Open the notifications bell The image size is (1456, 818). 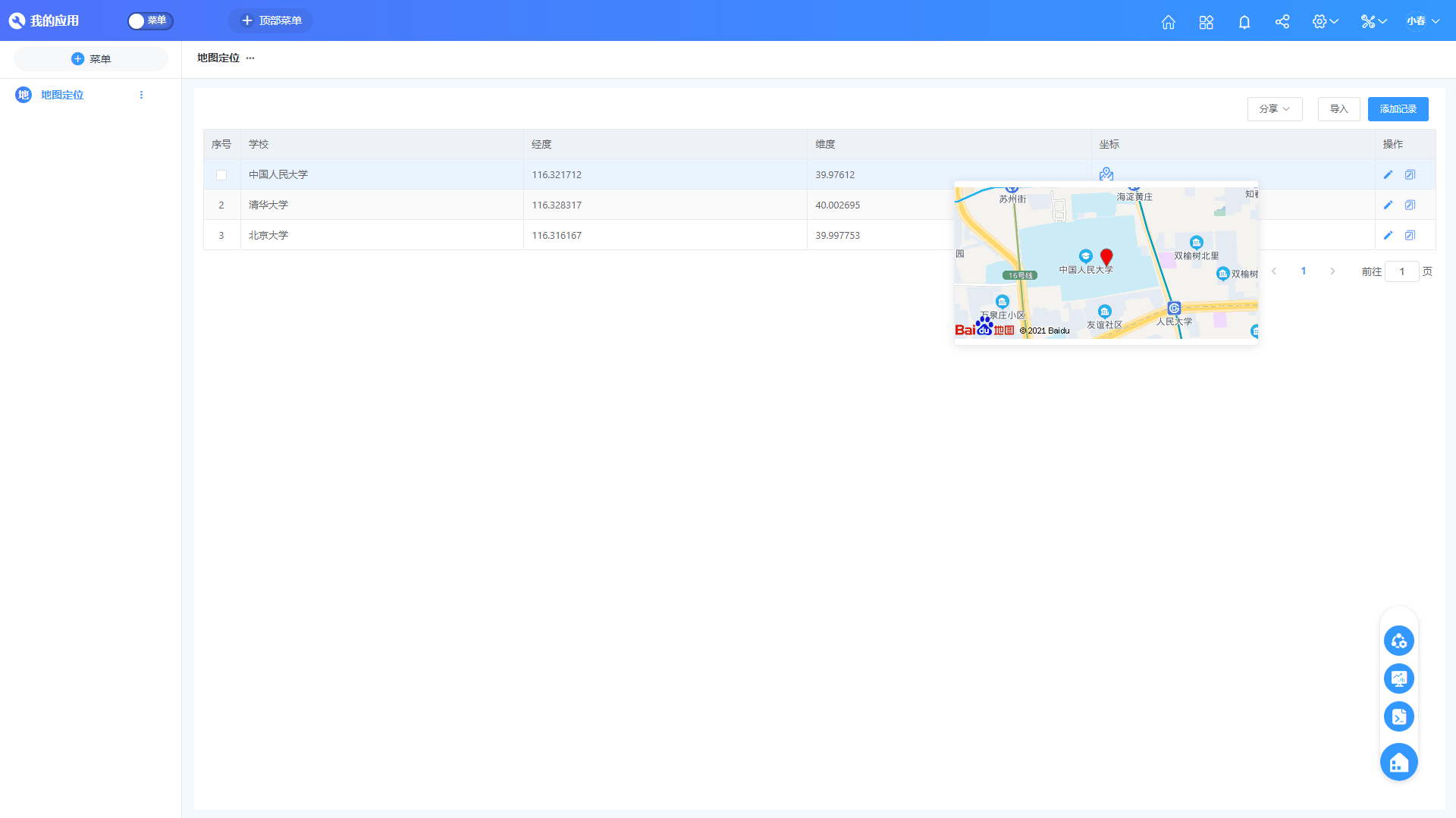1244,22
